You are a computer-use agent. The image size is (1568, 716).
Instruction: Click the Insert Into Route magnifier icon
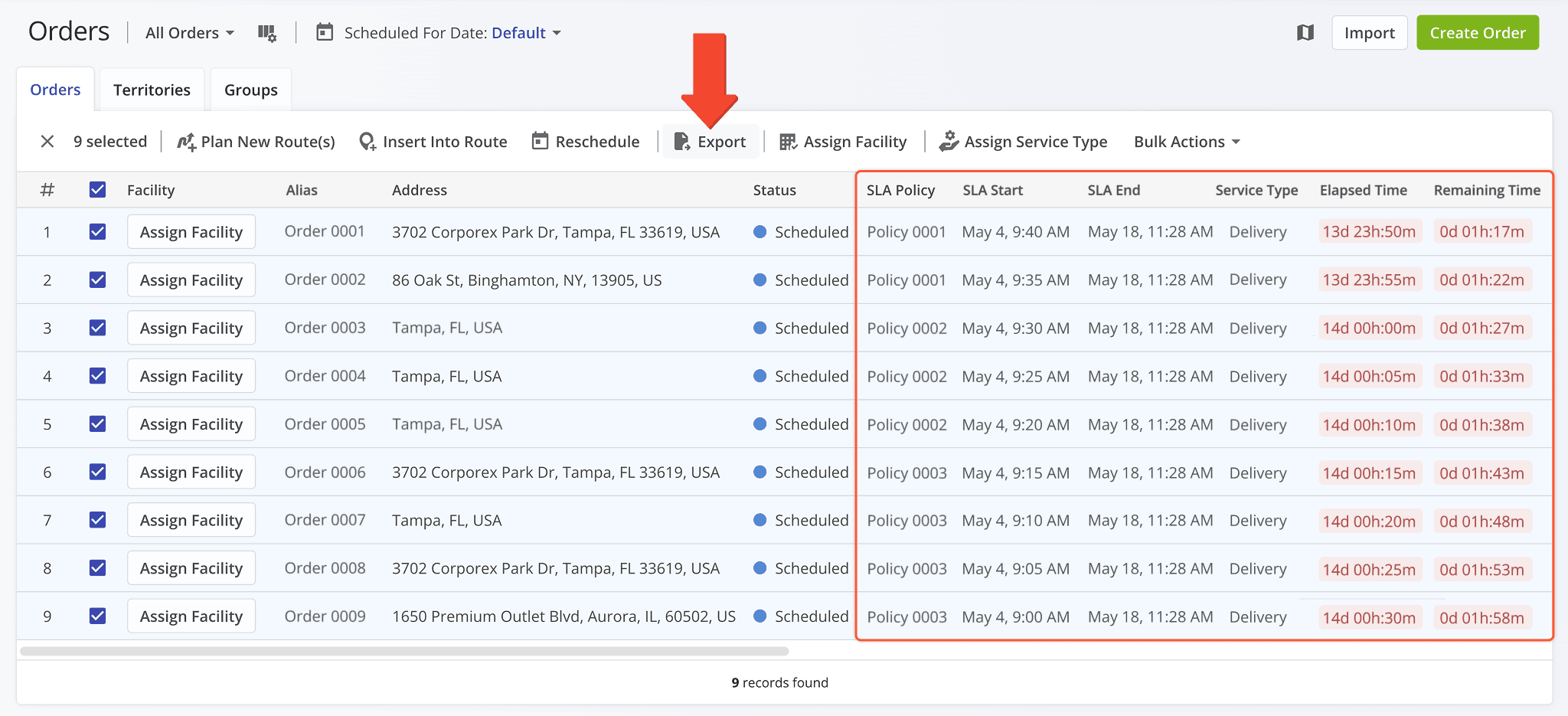coord(367,141)
